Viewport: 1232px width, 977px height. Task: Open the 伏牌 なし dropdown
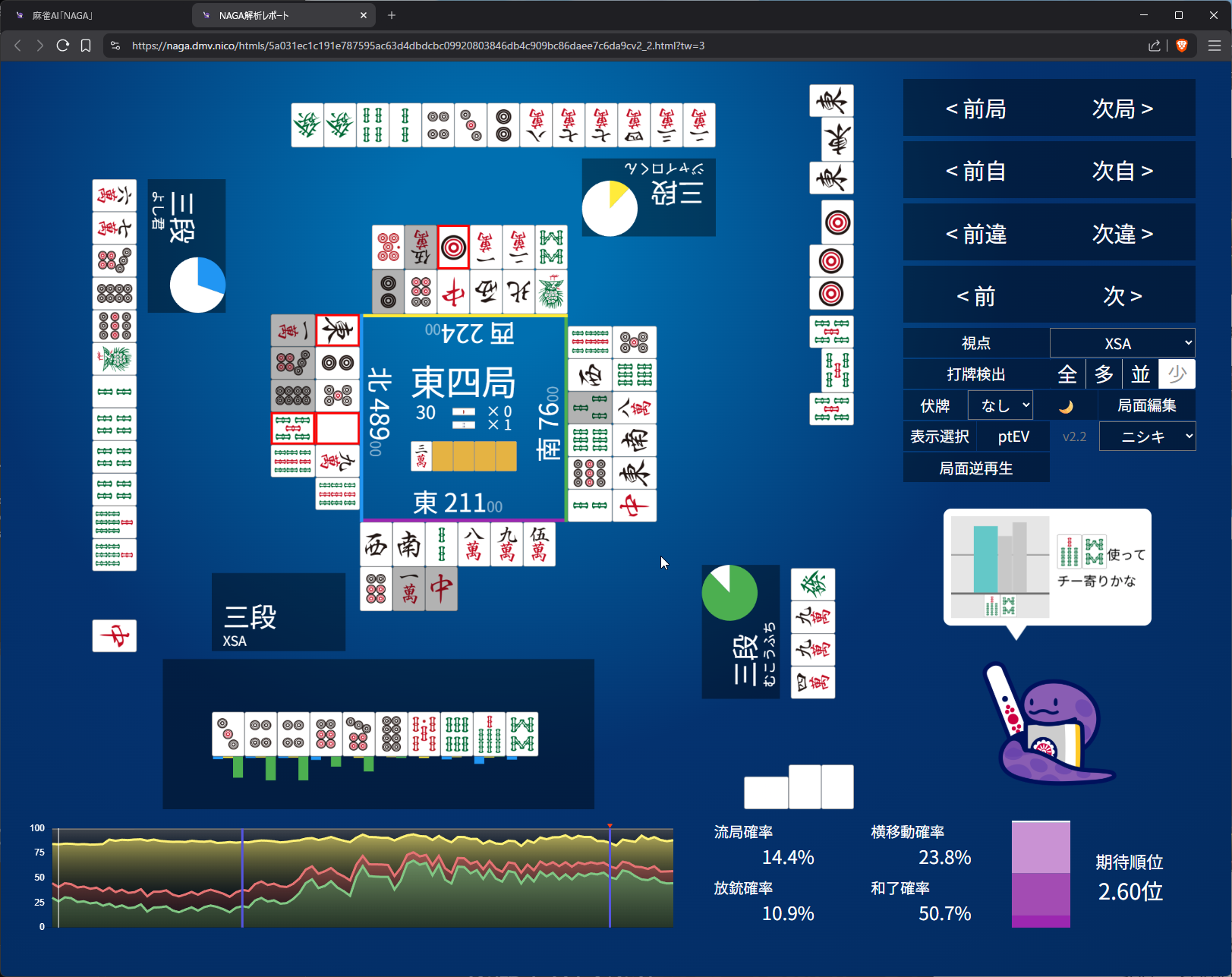[x=1000, y=406]
